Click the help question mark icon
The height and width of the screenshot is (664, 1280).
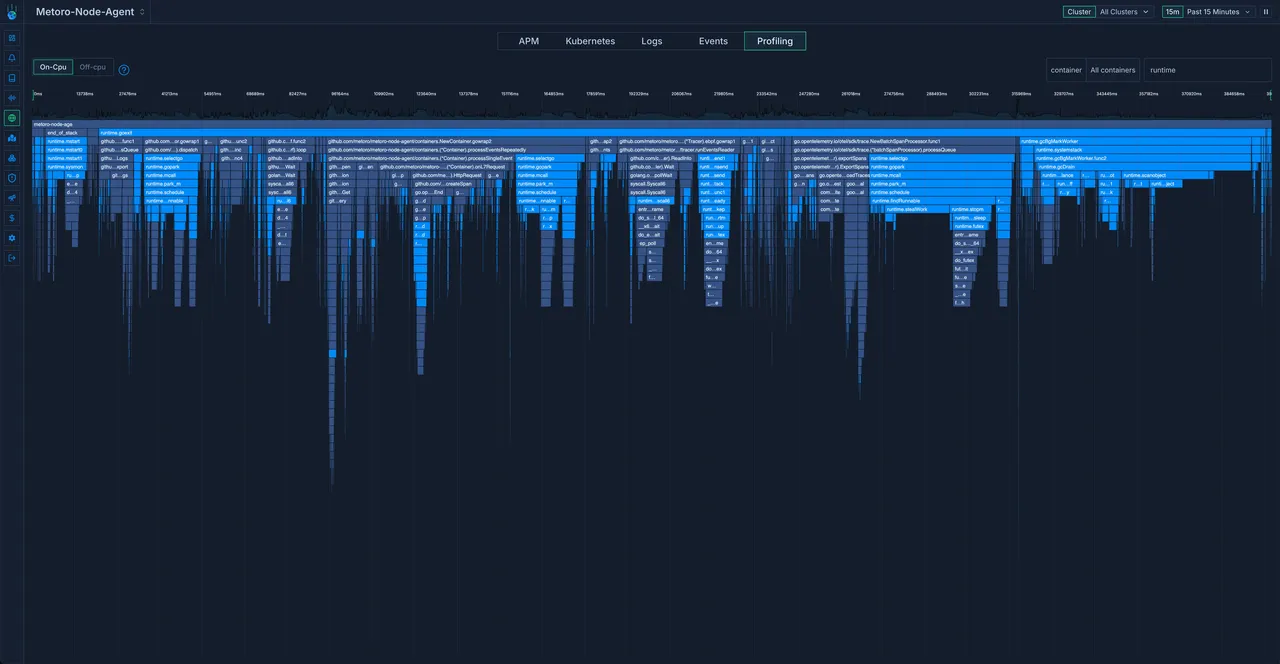pos(124,70)
